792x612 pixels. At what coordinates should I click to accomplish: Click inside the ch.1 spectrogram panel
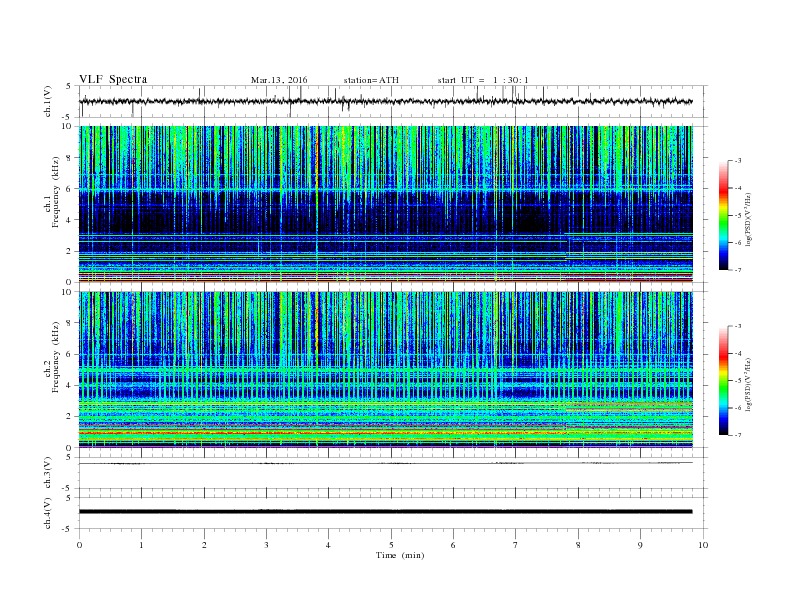[386, 204]
